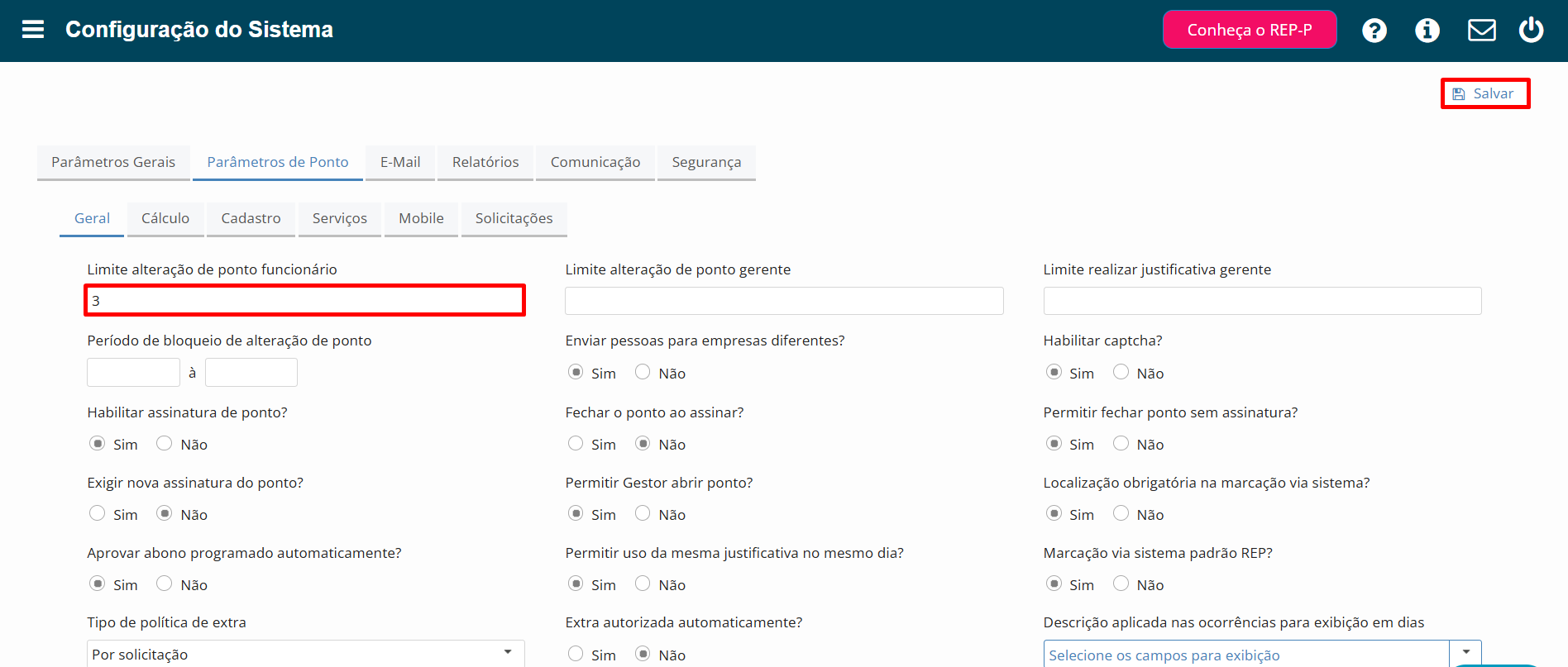1568x667 pixels.
Task: Open the mail envelope icon
Action: point(1481,31)
